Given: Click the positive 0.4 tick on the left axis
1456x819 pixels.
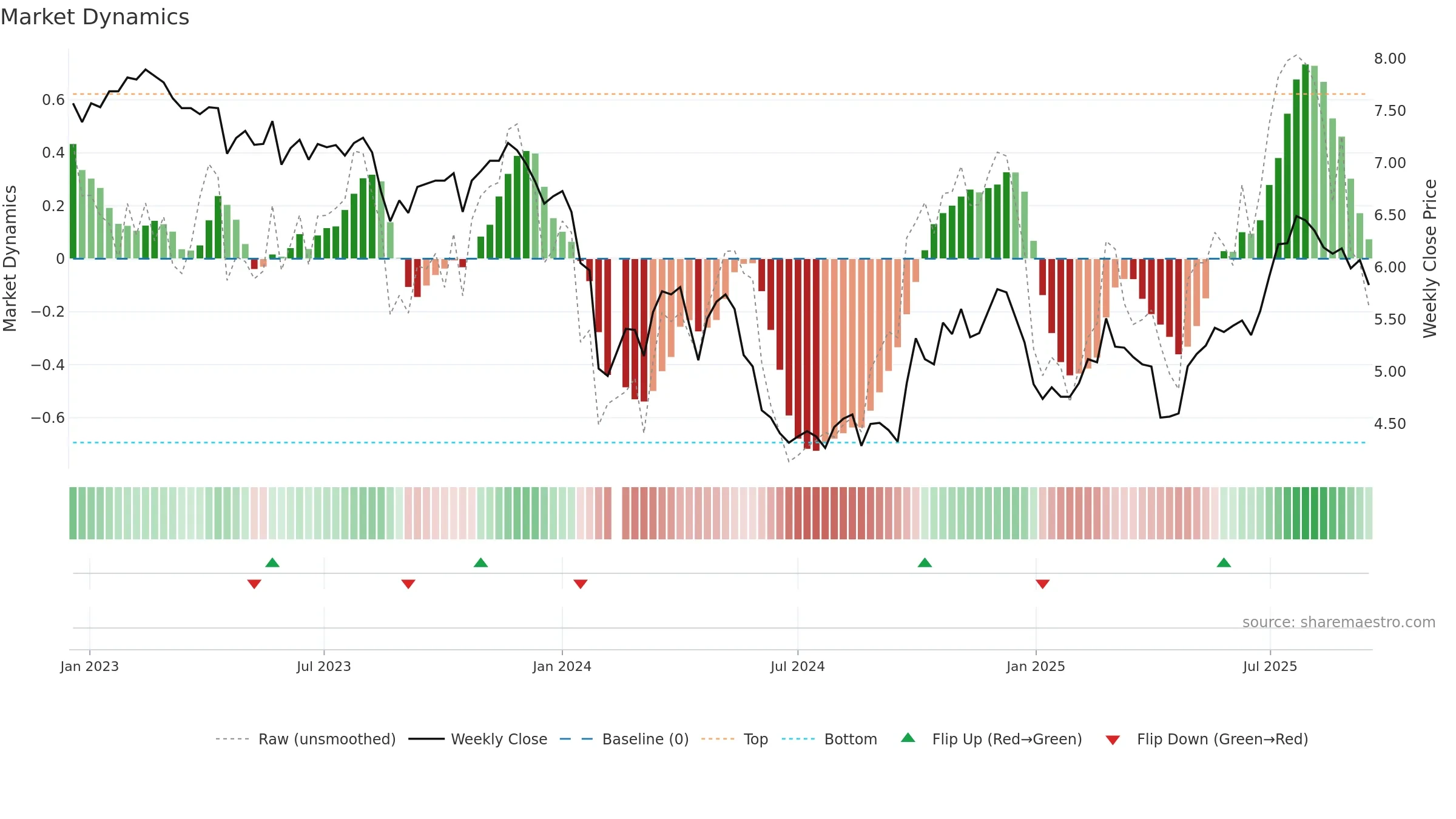Looking at the screenshot, I should [53, 153].
